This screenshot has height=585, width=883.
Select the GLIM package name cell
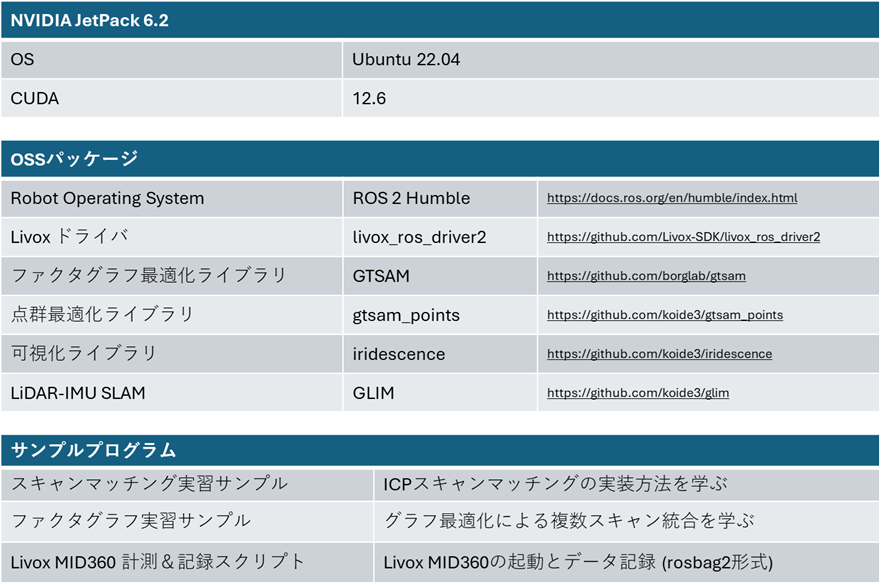click(x=373, y=393)
